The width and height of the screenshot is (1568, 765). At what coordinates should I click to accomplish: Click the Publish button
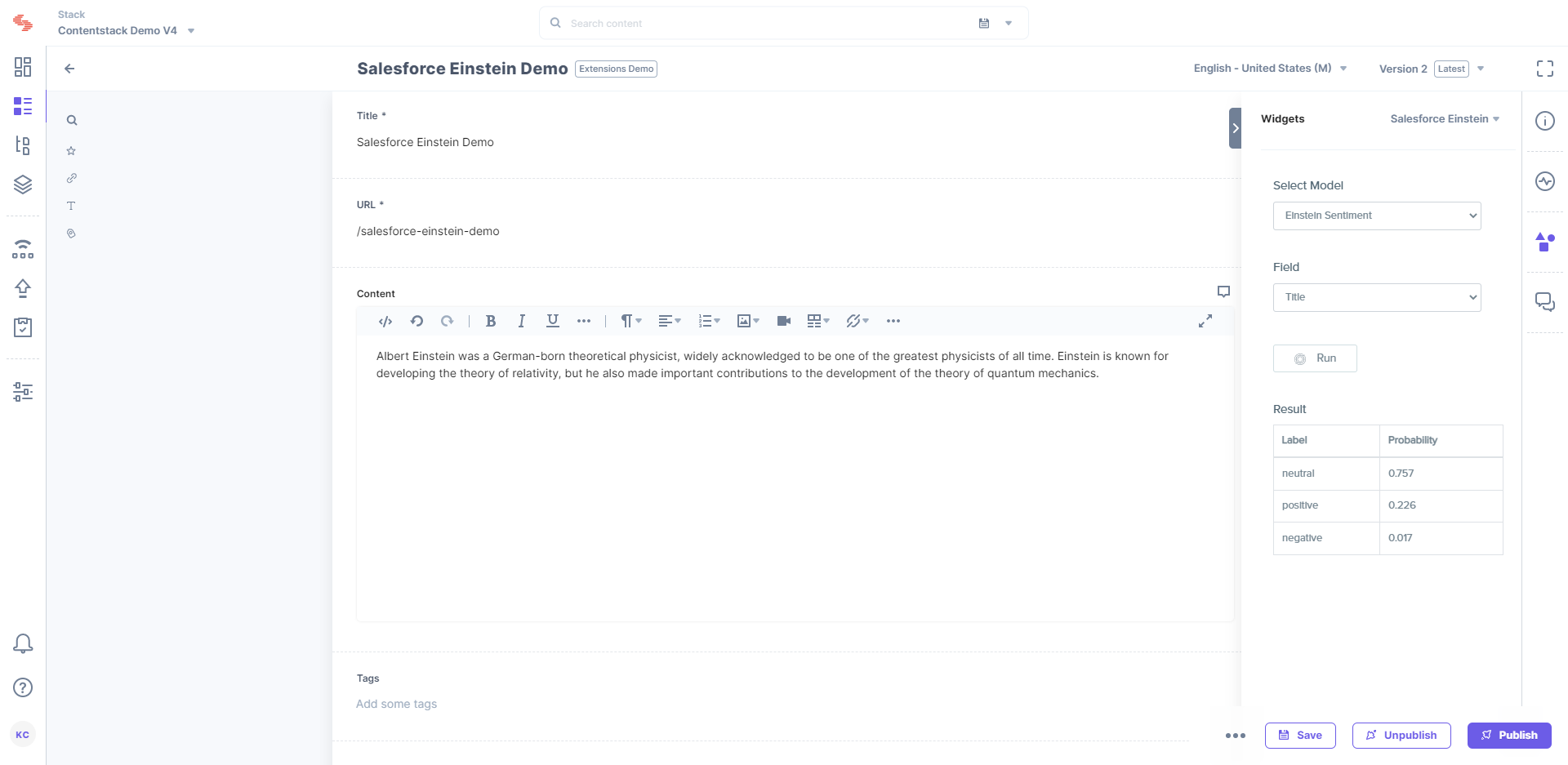pyautogui.click(x=1509, y=736)
